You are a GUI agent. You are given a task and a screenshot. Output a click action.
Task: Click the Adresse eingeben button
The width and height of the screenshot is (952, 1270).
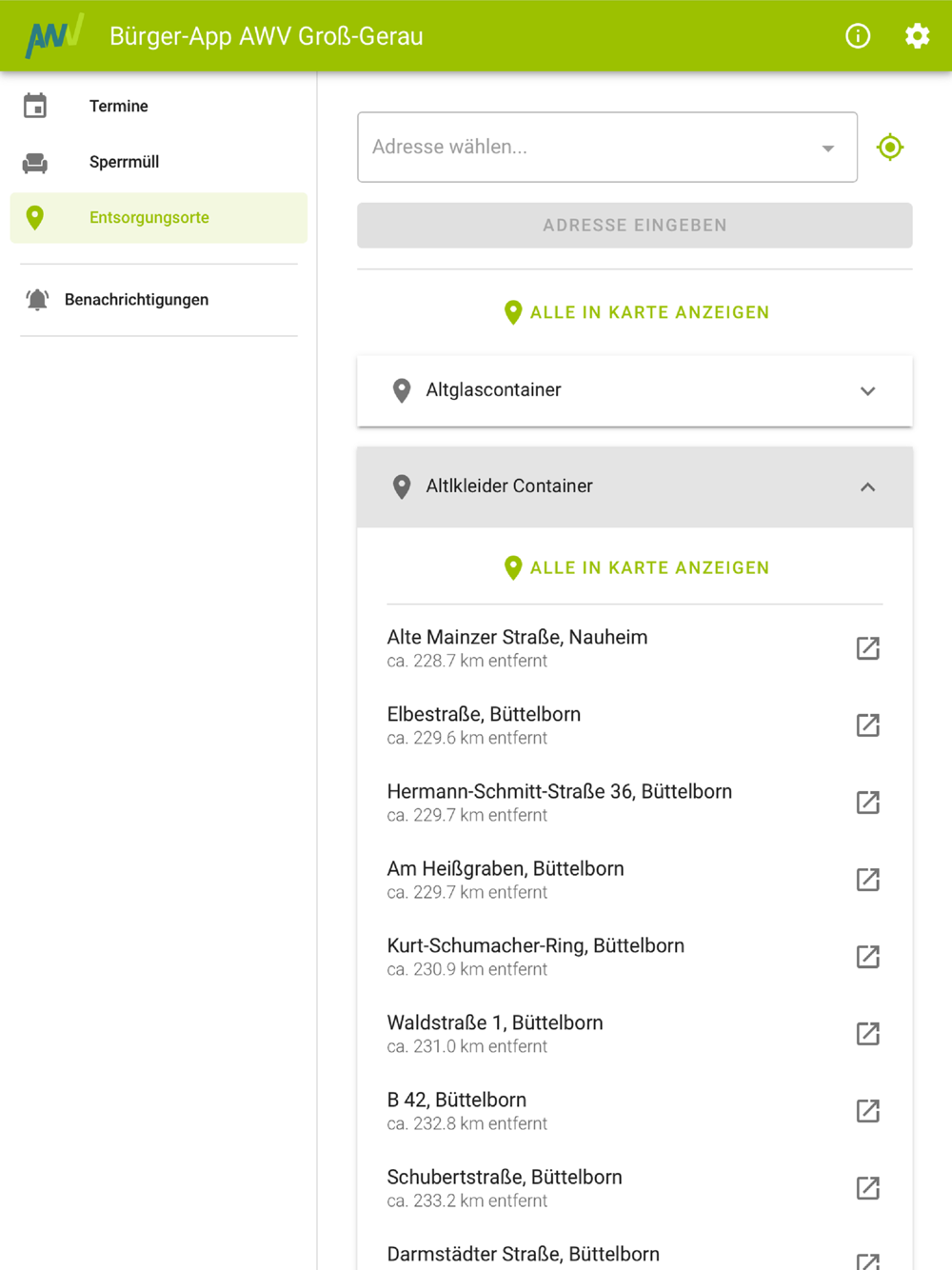tap(635, 226)
